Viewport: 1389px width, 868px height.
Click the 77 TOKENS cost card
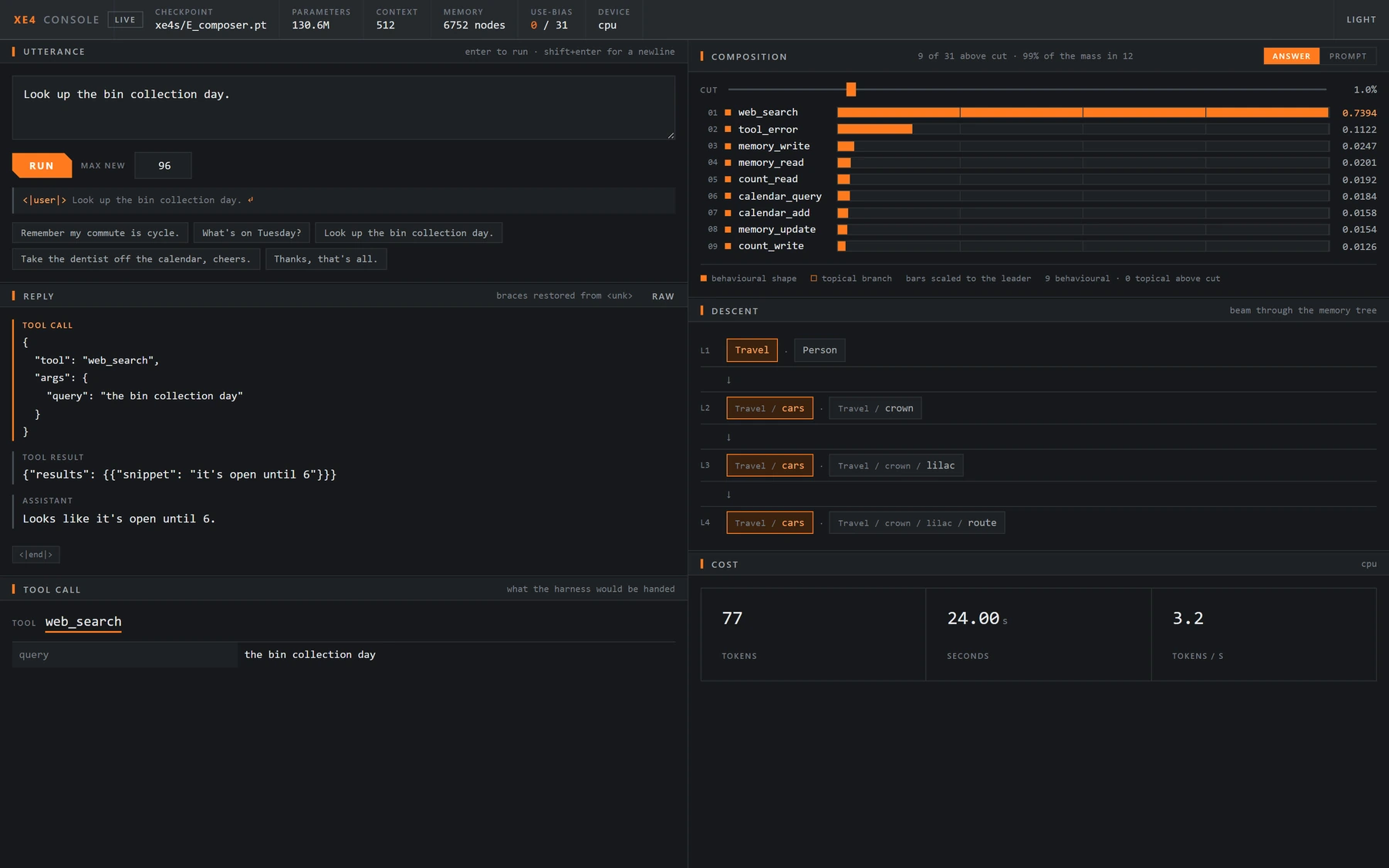pyautogui.click(x=813, y=634)
